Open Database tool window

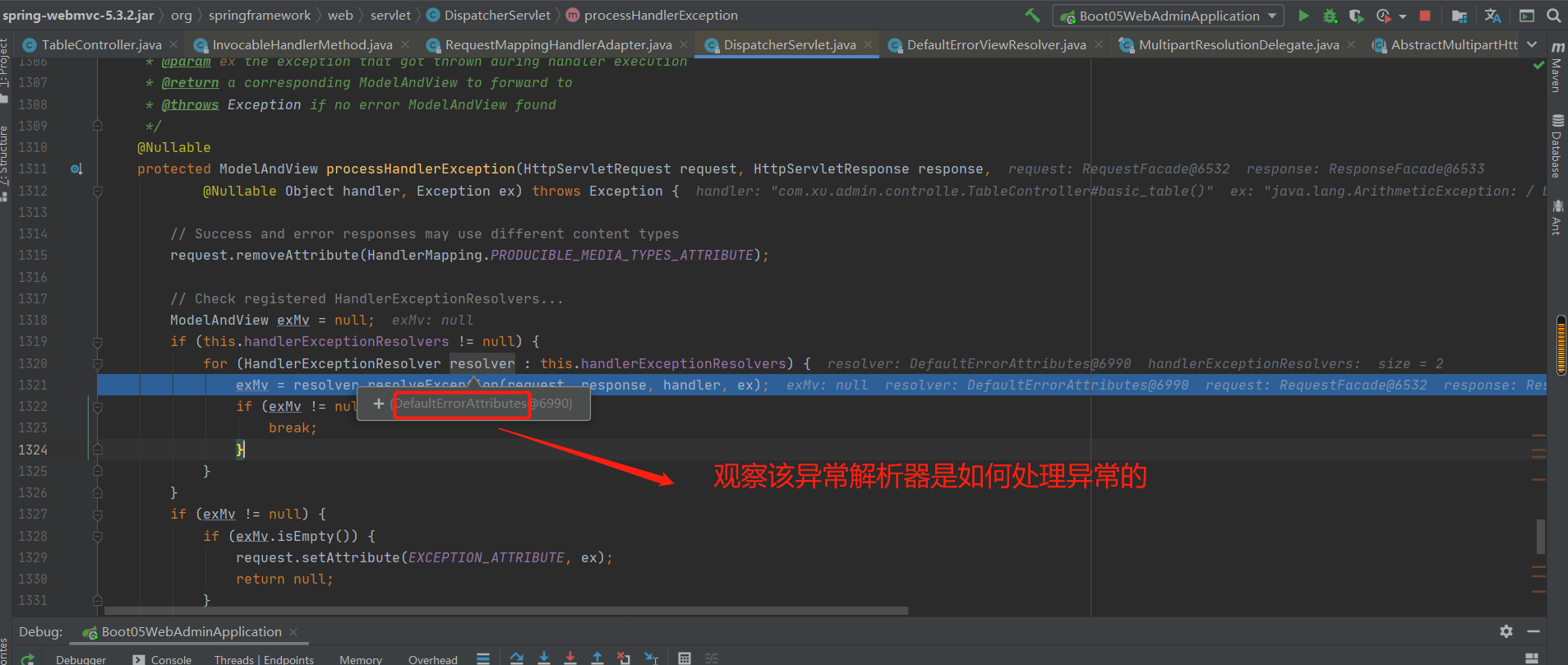(1557, 146)
